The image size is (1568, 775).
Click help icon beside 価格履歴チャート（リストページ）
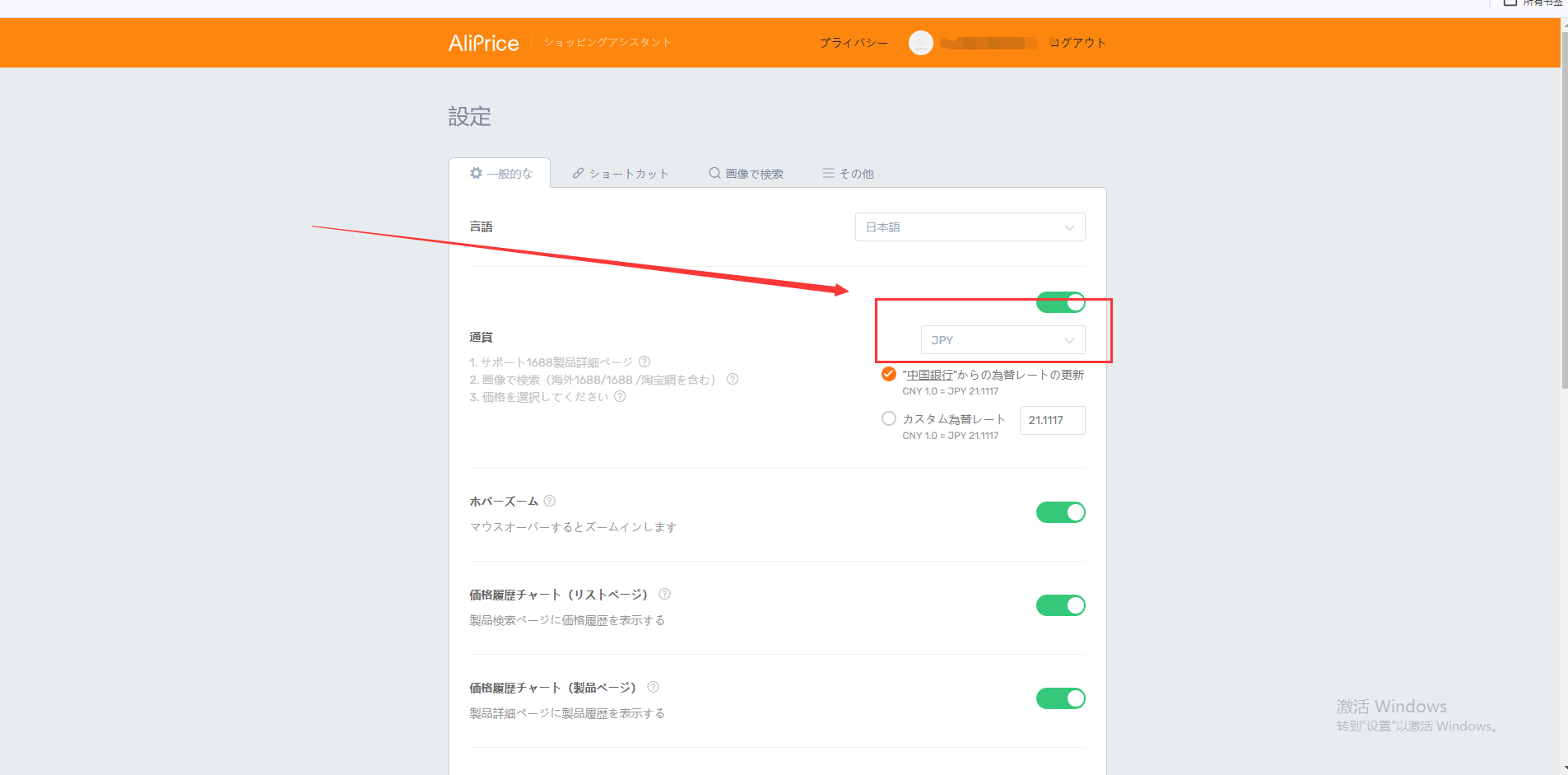pyautogui.click(x=665, y=594)
